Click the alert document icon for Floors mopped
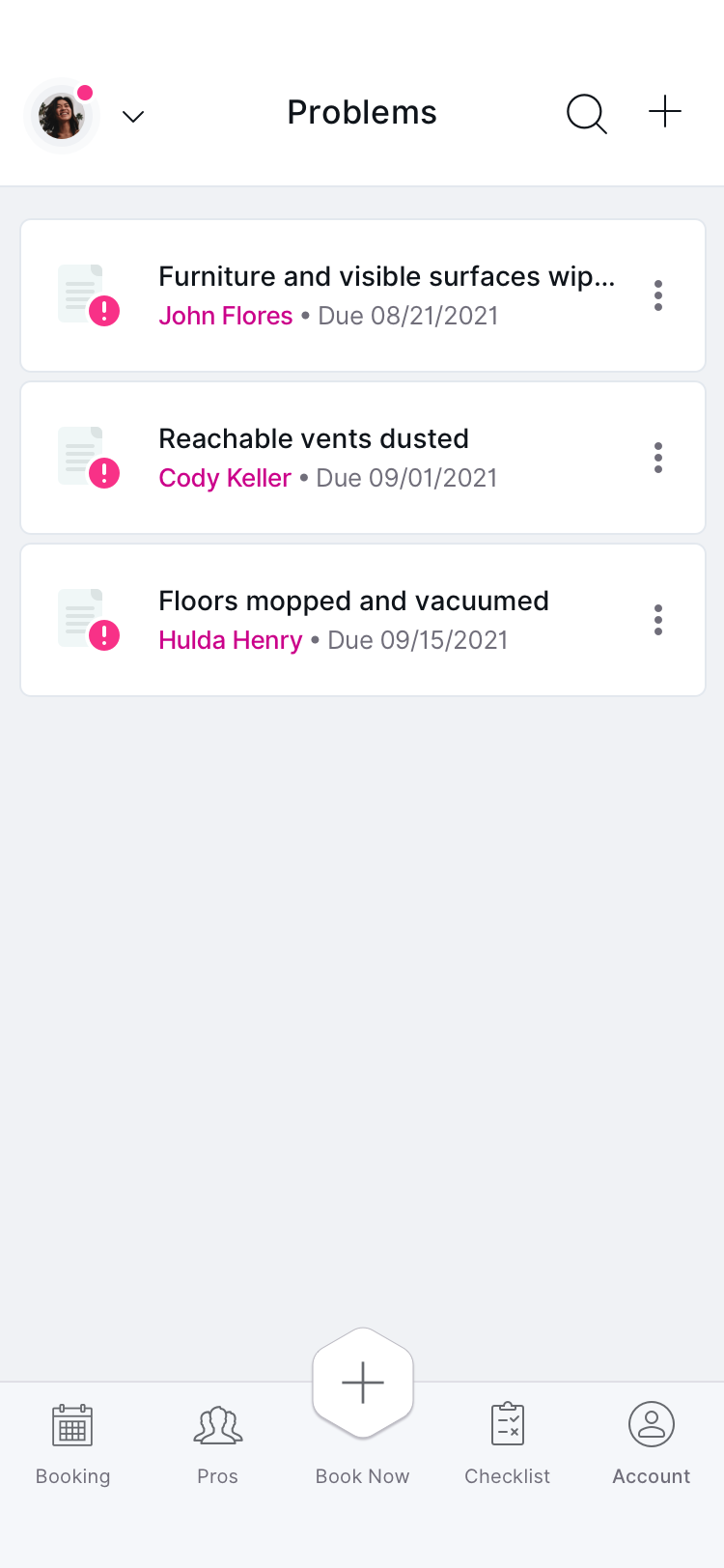Screen dimensions: 724x1568 coord(88,620)
